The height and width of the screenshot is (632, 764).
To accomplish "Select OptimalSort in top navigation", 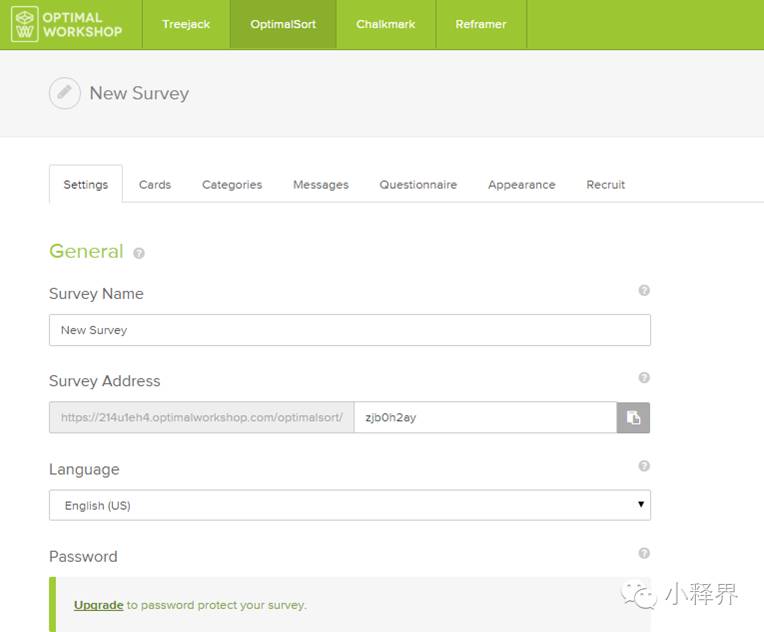I will point(283,24).
